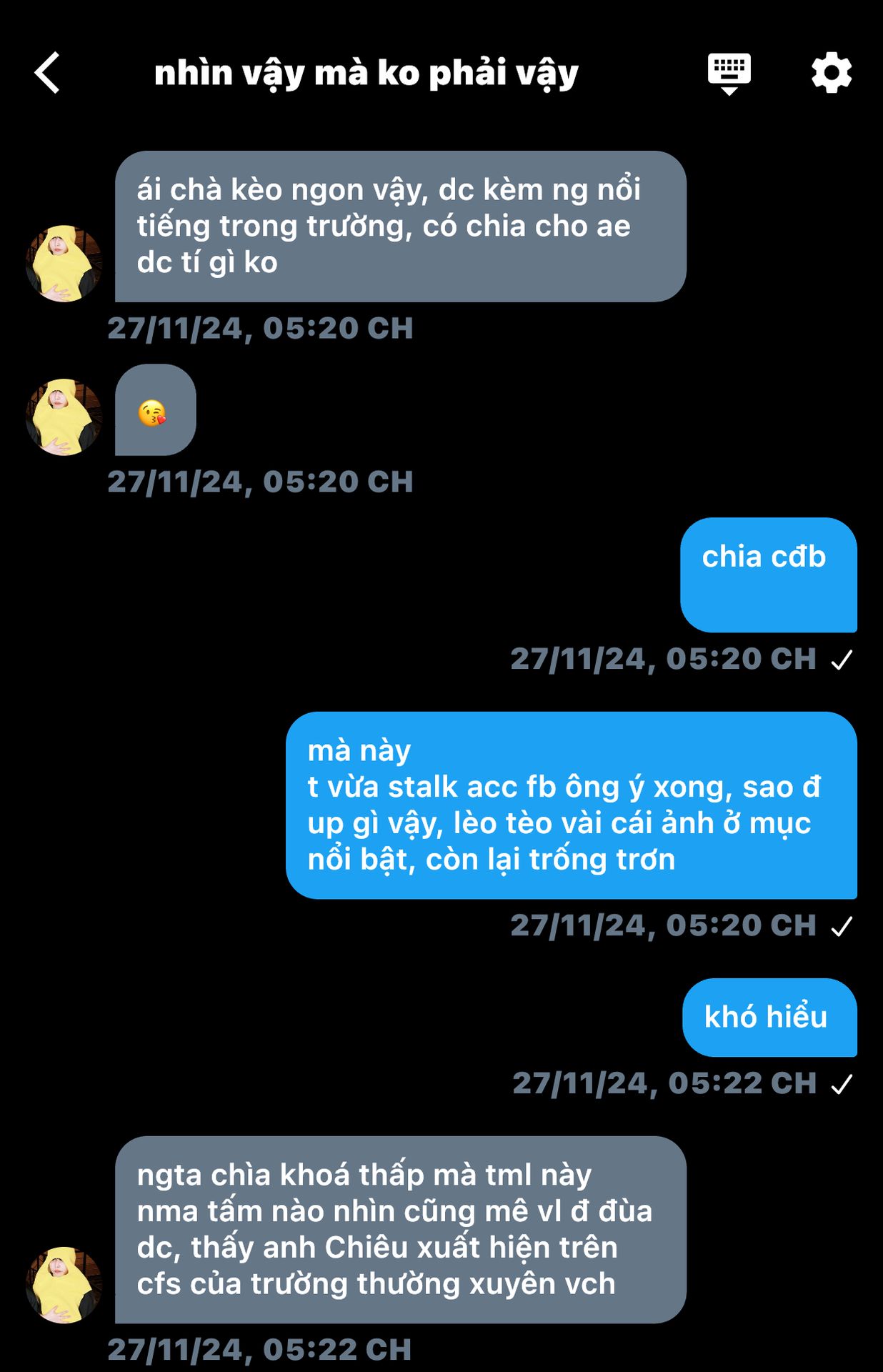
Task: Tap checkmark after 'mà này' message timestamp
Action: pos(842,926)
